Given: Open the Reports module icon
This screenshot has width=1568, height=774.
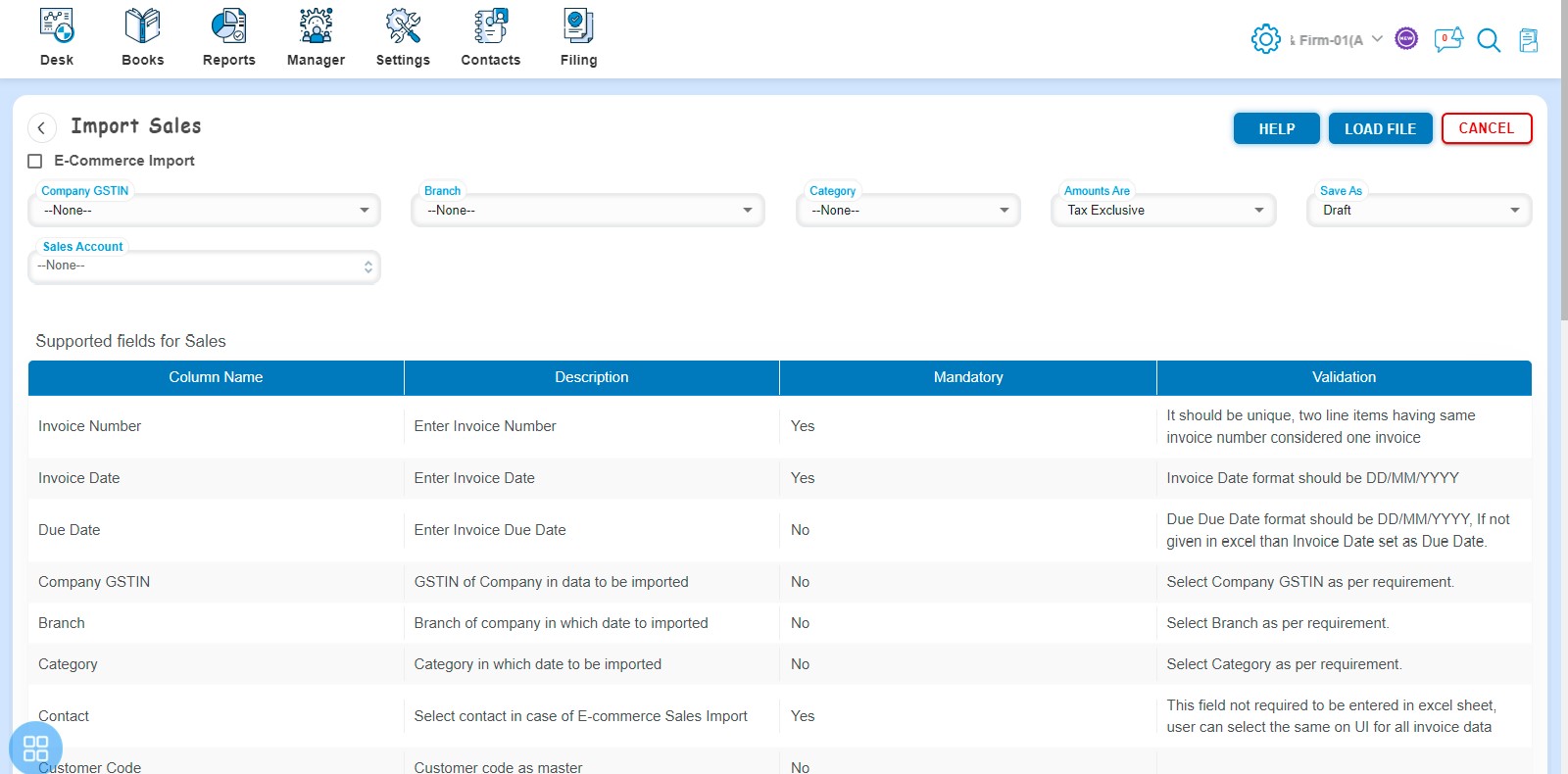Looking at the screenshot, I should tap(229, 26).
